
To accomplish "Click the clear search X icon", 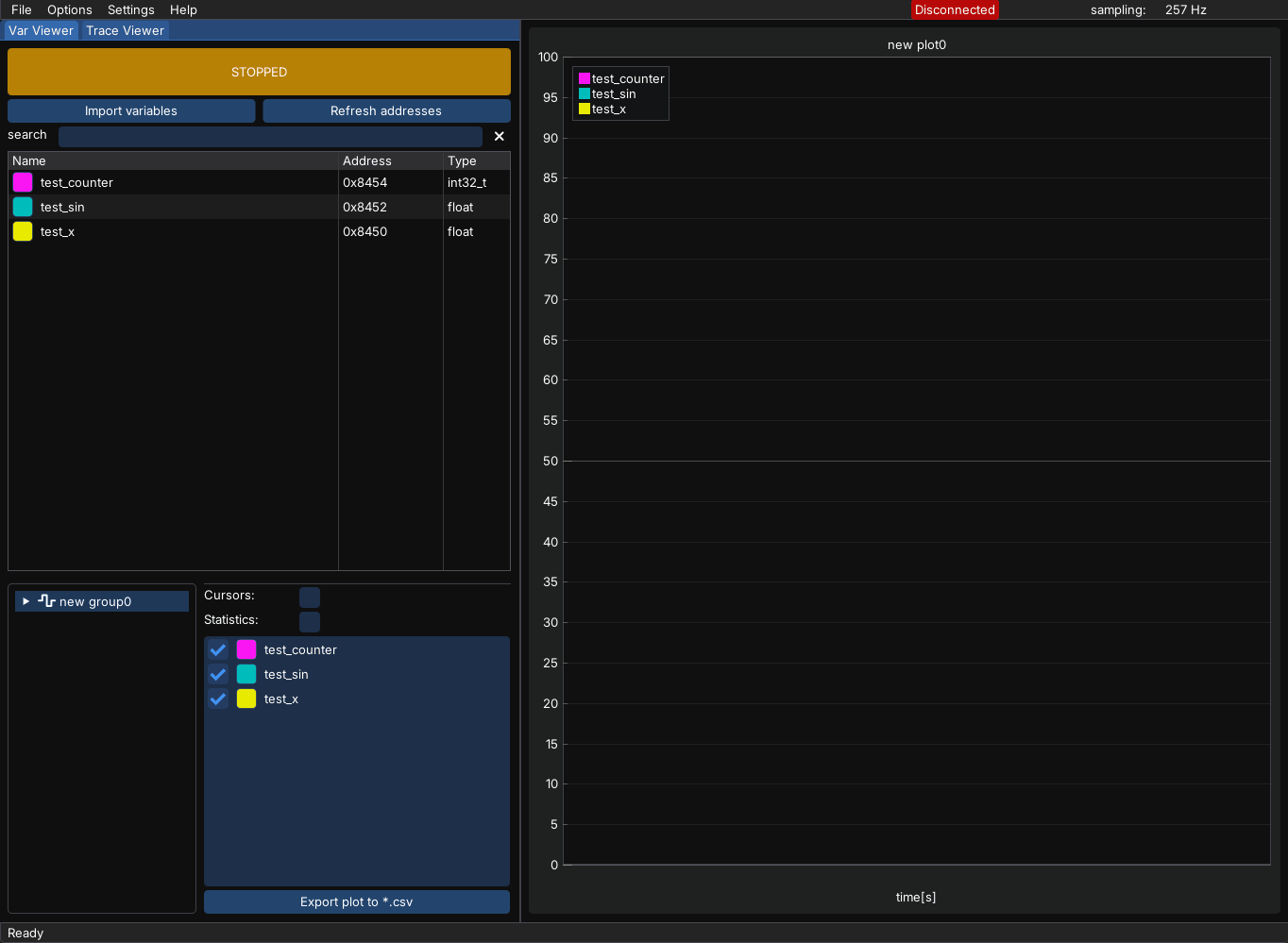I will tap(499, 136).
